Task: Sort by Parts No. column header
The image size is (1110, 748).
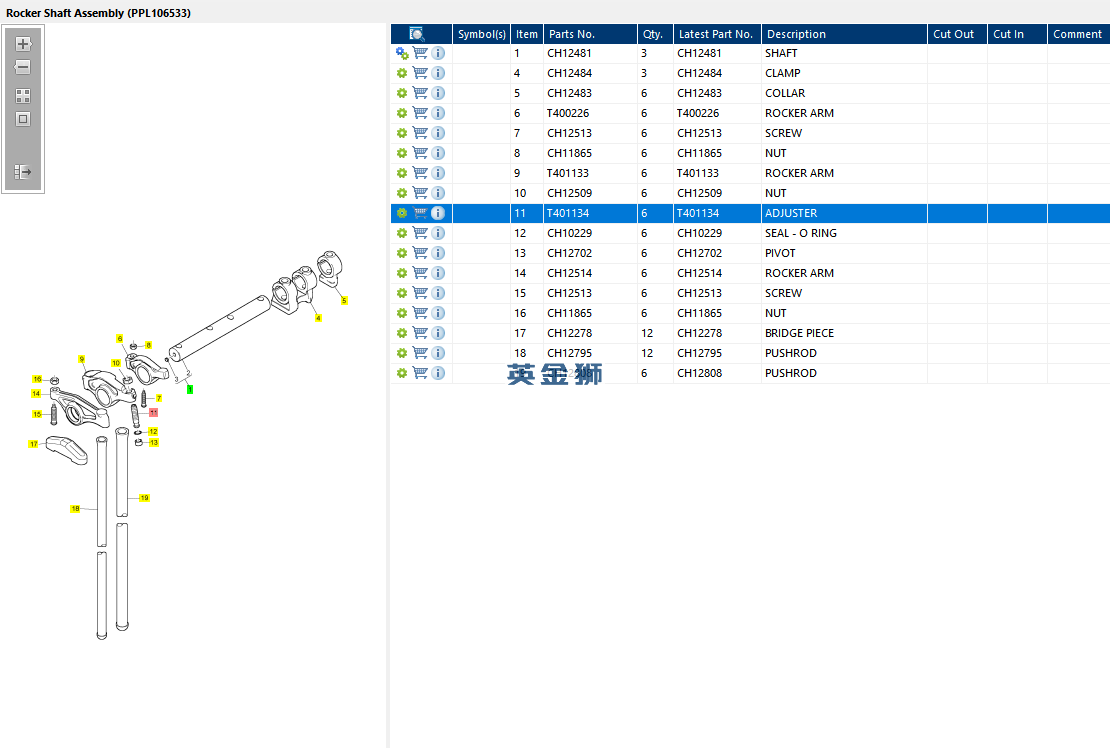Action: point(590,34)
